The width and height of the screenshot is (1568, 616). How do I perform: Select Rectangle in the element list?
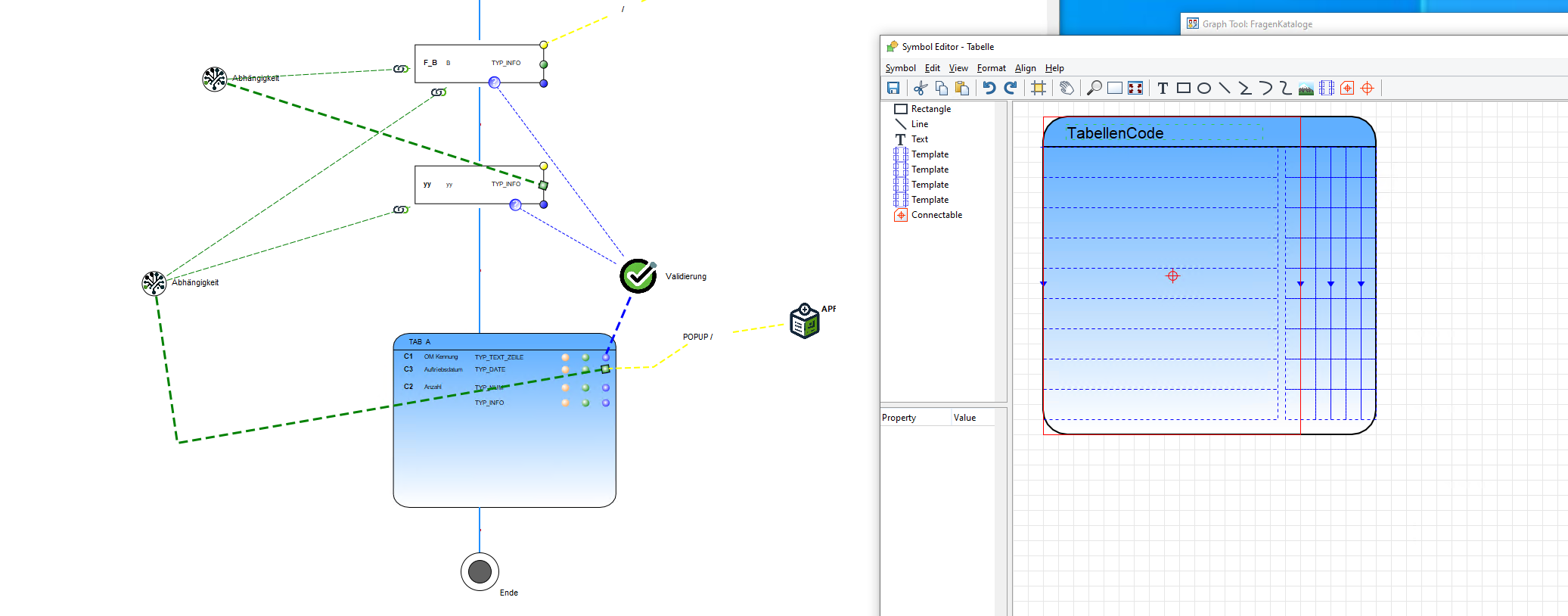coord(930,109)
